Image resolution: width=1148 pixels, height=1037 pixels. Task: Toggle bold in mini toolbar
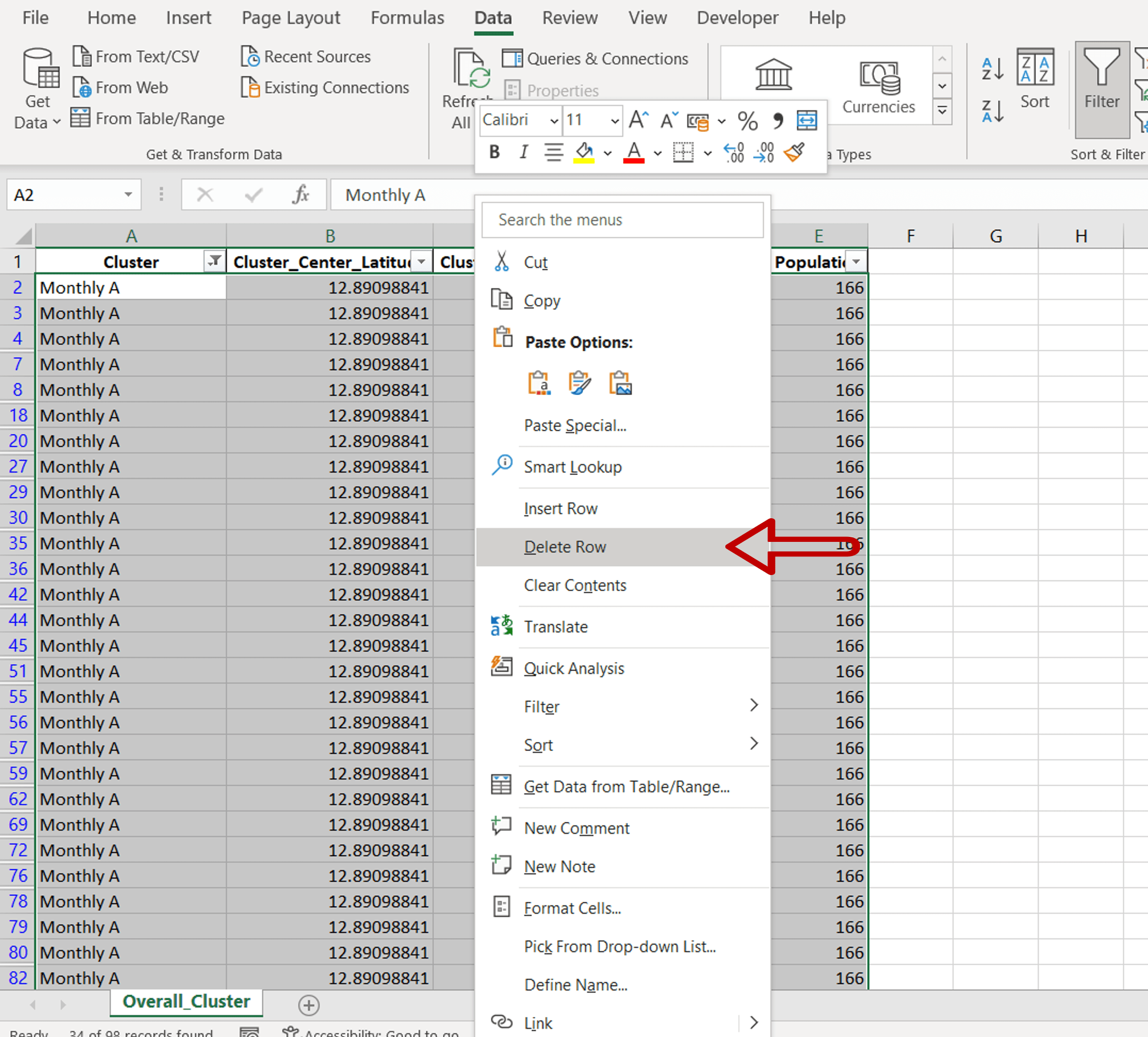pyautogui.click(x=493, y=152)
